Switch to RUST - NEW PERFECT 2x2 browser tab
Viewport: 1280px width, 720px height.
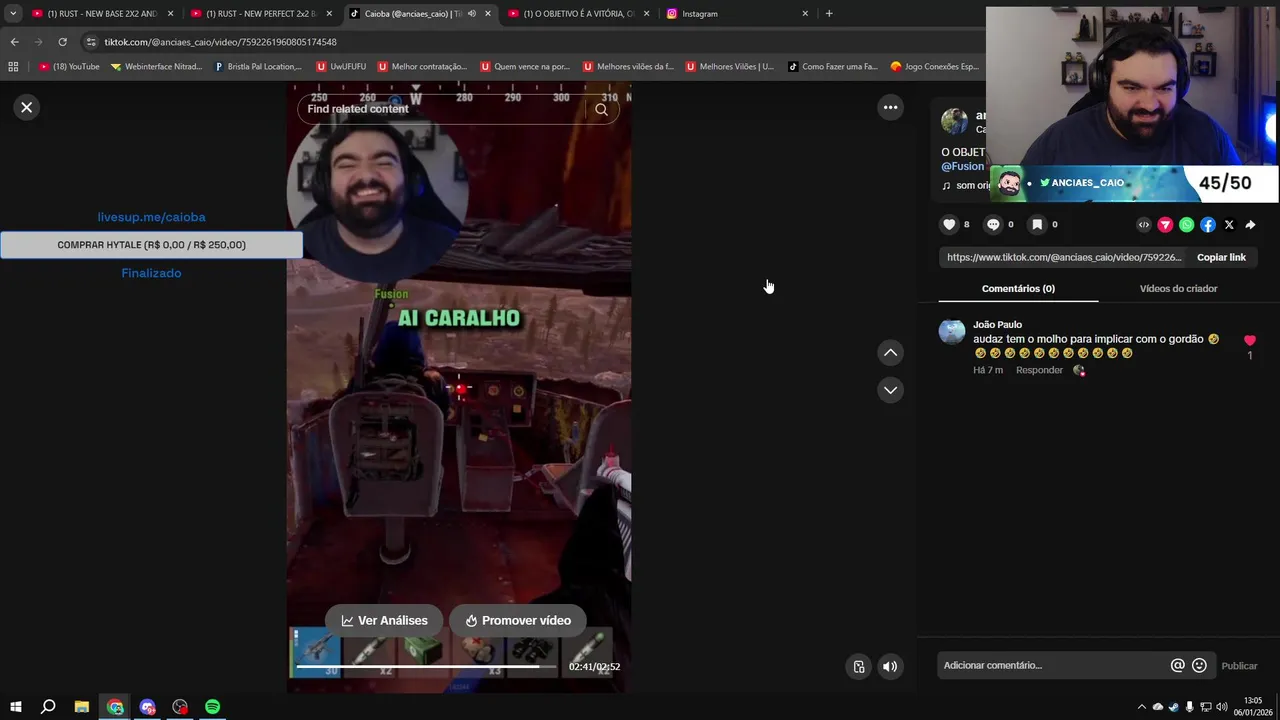click(260, 14)
